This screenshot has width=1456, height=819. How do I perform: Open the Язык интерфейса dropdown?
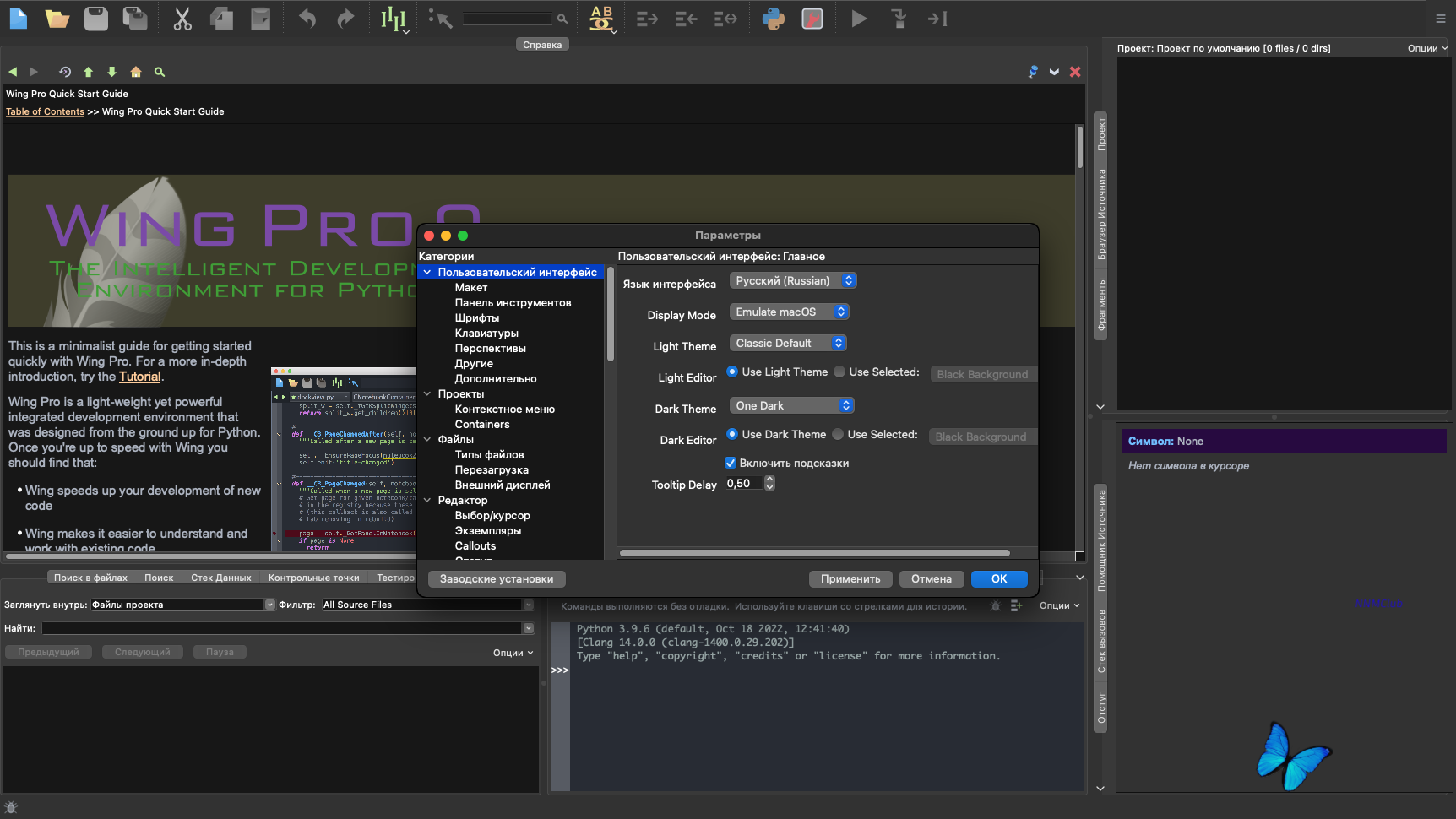click(x=793, y=280)
